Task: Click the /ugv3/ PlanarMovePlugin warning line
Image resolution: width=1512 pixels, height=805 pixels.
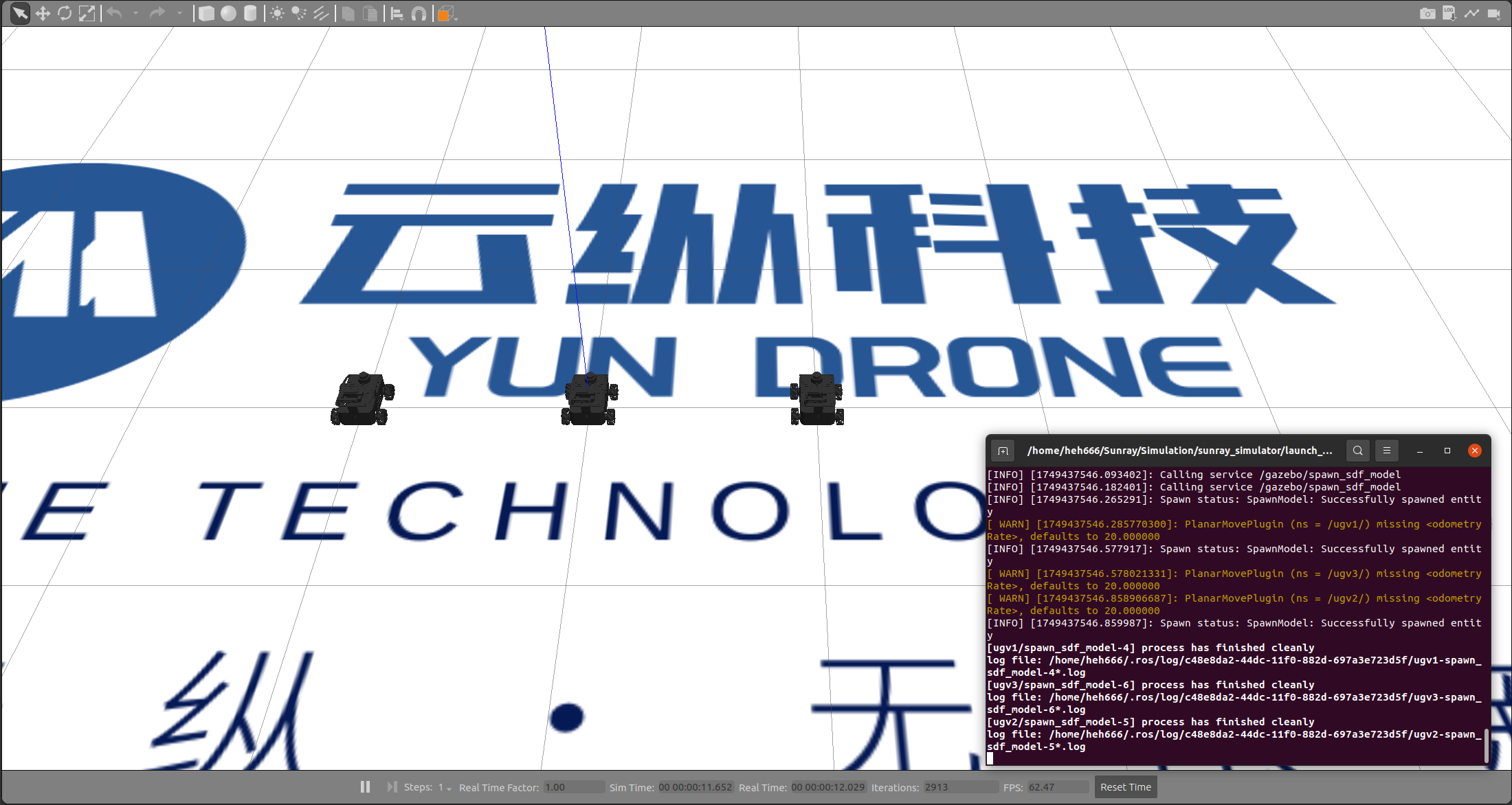Action: 1234,580
